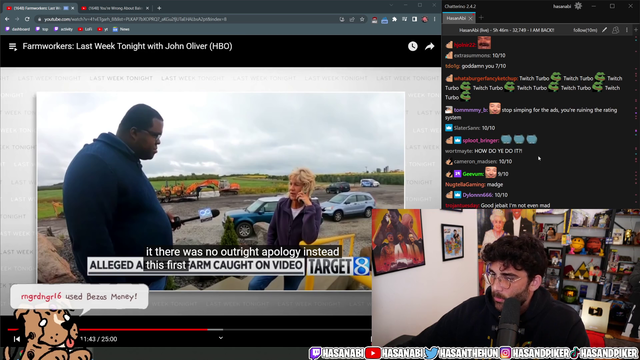
Task: Open the LoFi bookmark
Action: click(x=85, y=29)
